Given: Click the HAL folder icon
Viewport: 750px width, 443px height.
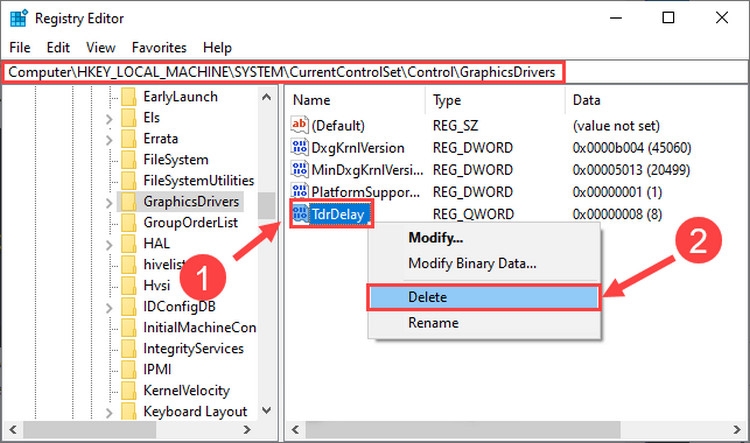Looking at the screenshot, I should point(129,244).
